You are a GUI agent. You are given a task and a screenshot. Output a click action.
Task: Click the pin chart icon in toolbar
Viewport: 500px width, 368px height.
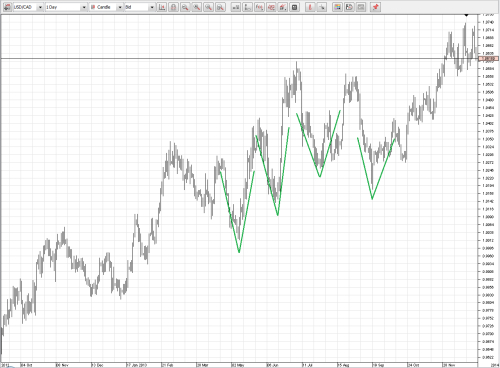pyautogui.click(x=376, y=7)
